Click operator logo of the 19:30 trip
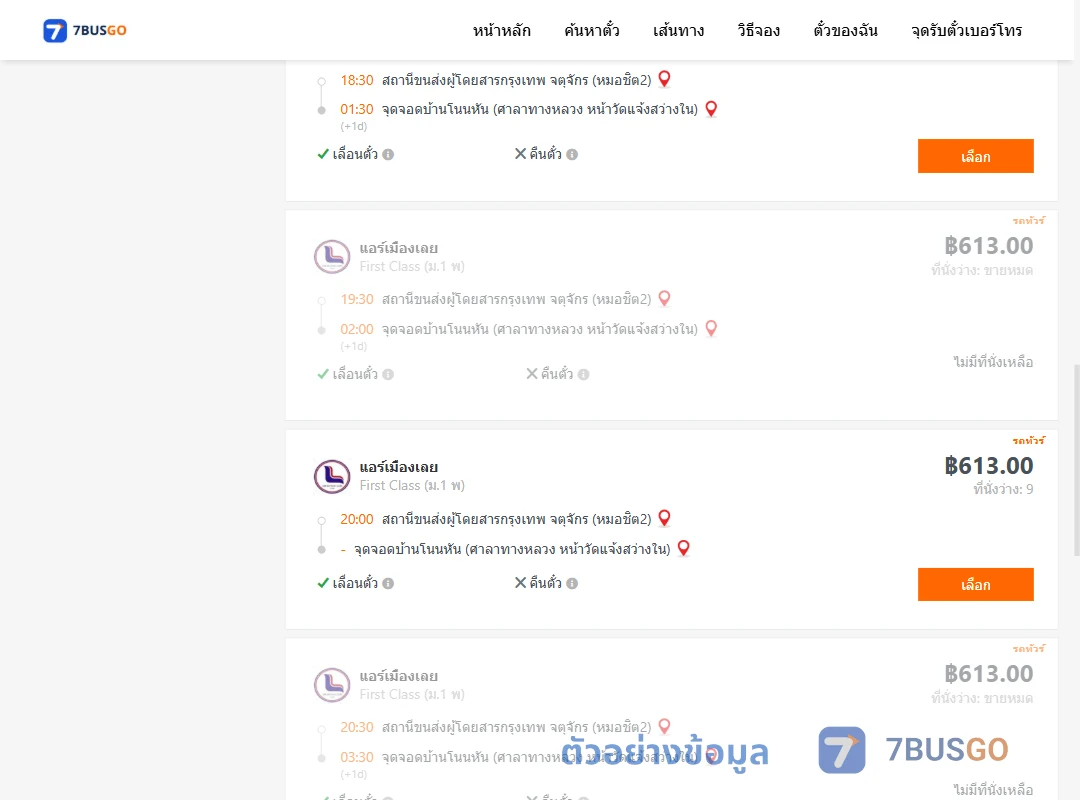 tap(332, 256)
